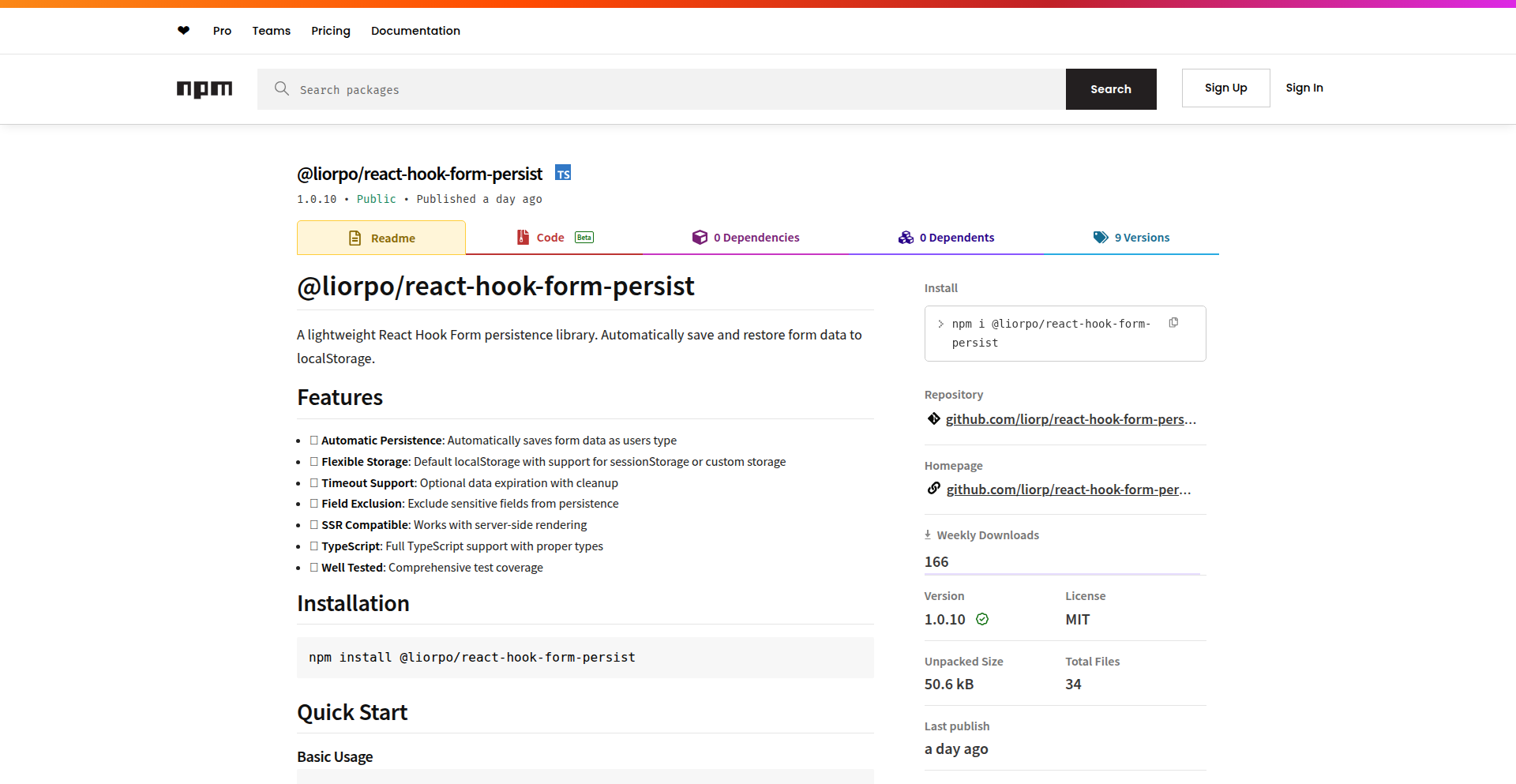Show the 9 Versions tab
The height and width of the screenshot is (784, 1516).
click(1131, 238)
